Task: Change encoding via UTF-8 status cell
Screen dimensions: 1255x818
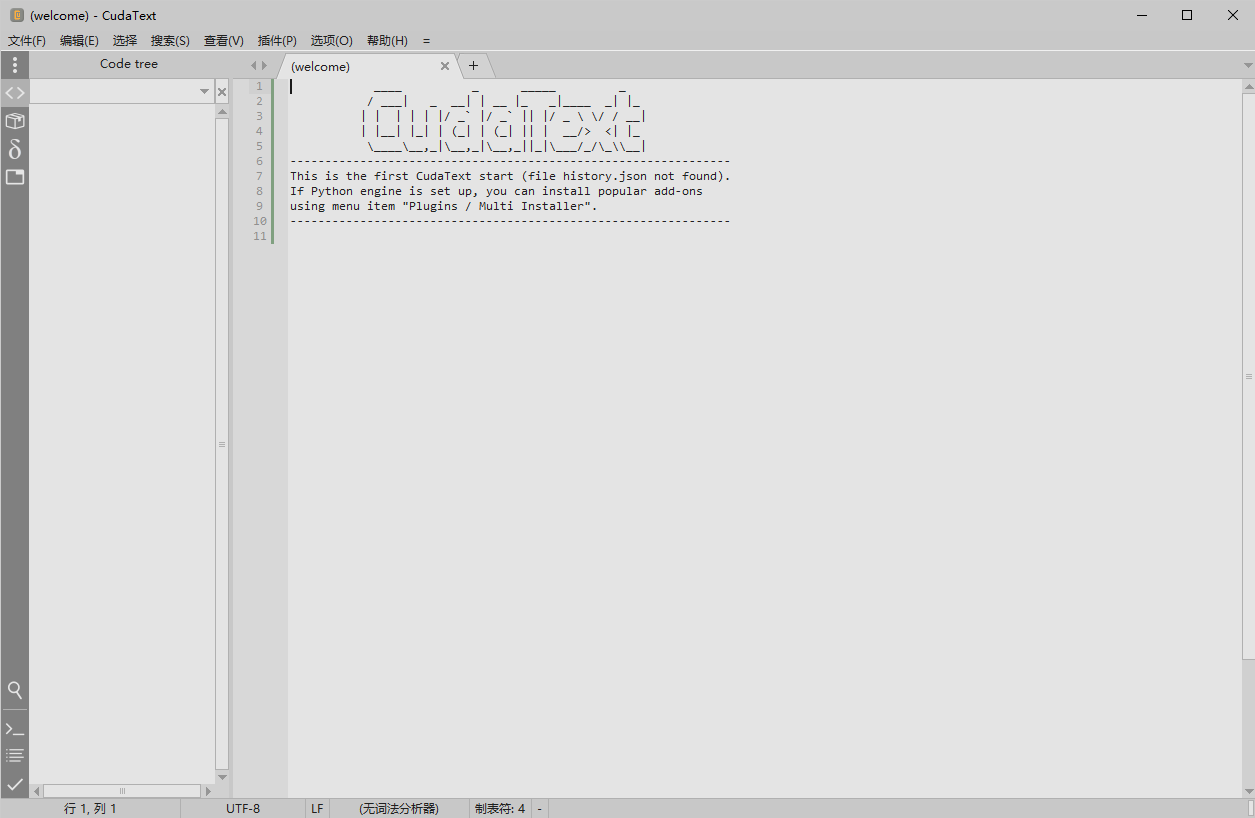Action: click(243, 808)
